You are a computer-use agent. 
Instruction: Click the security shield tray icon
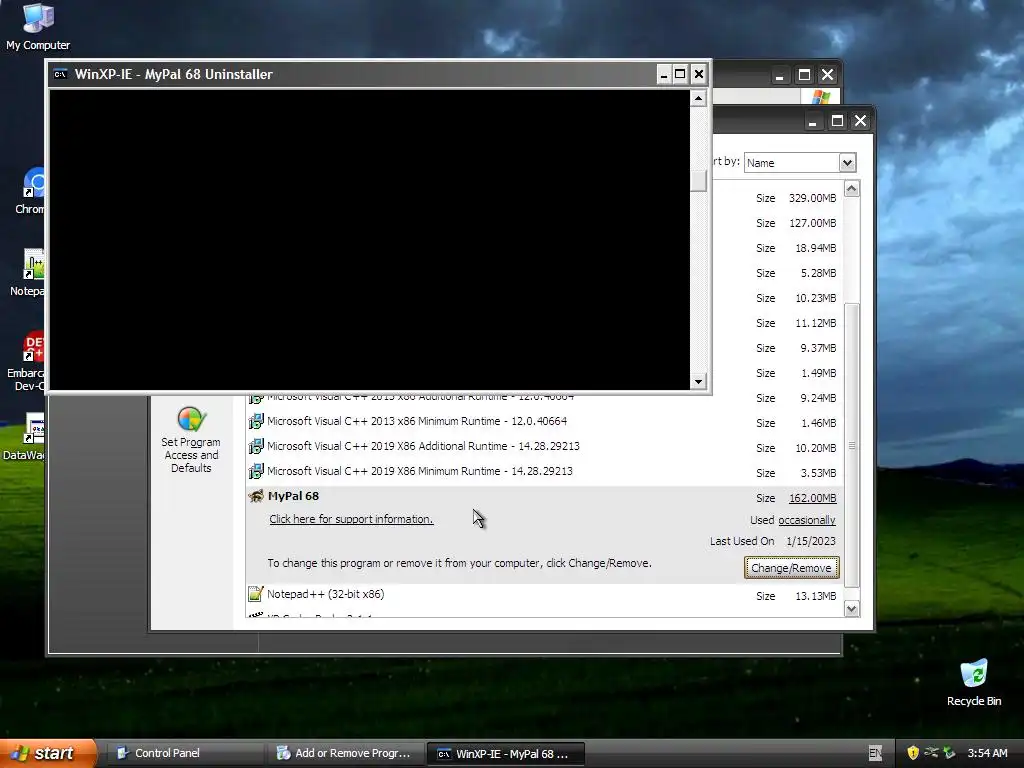[913, 753]
